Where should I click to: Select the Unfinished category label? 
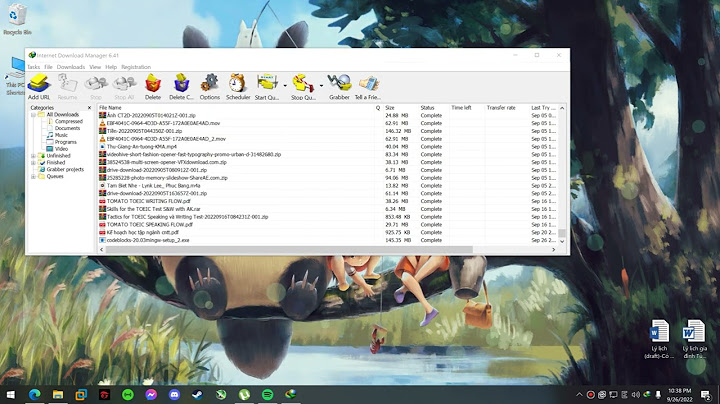tap(58, 156)
